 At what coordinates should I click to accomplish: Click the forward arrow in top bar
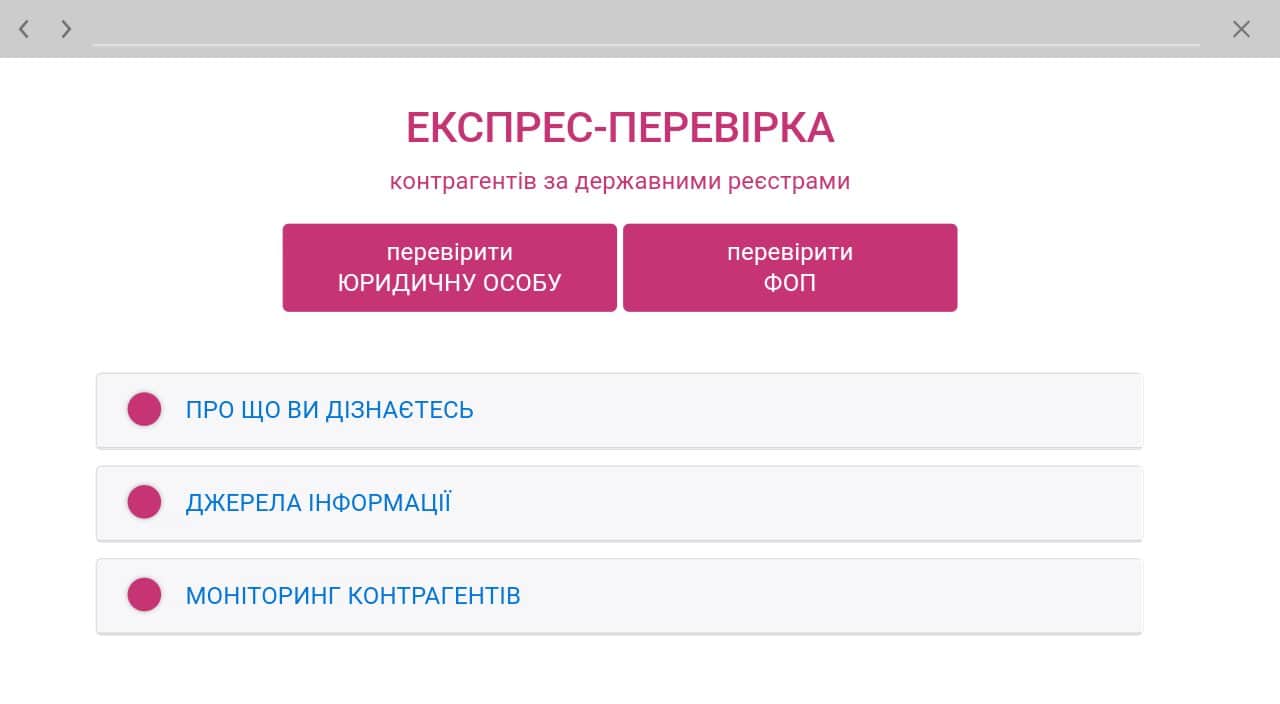point(66,29)
